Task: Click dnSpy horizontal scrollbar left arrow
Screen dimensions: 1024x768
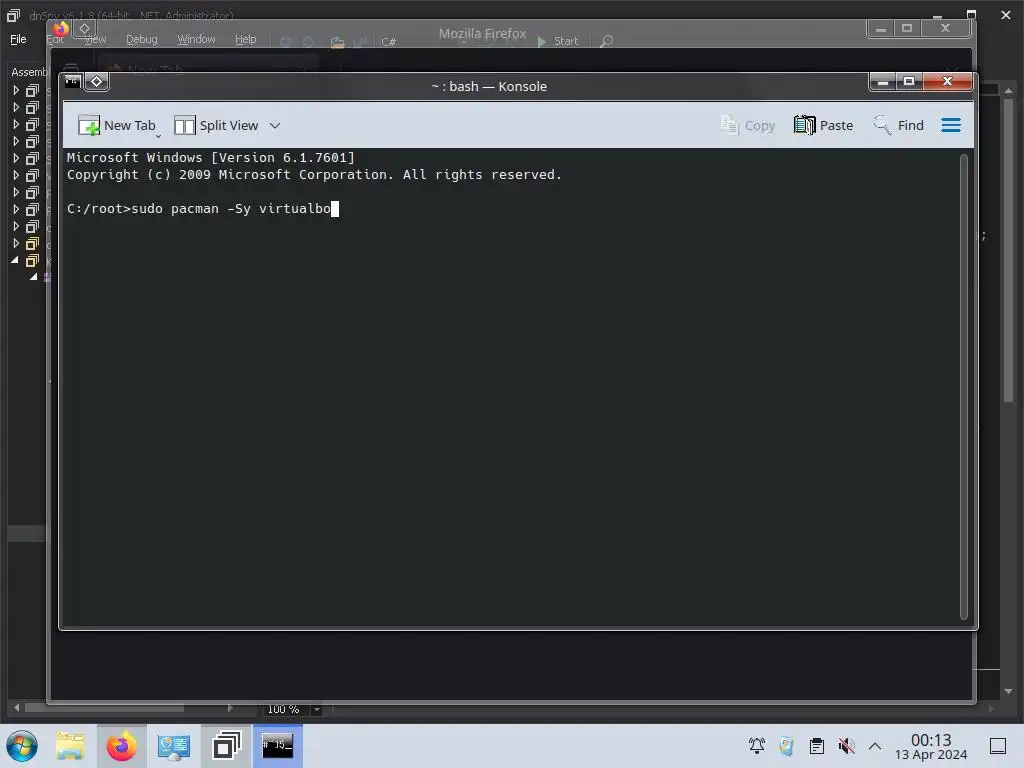Action: click(16, 708)
